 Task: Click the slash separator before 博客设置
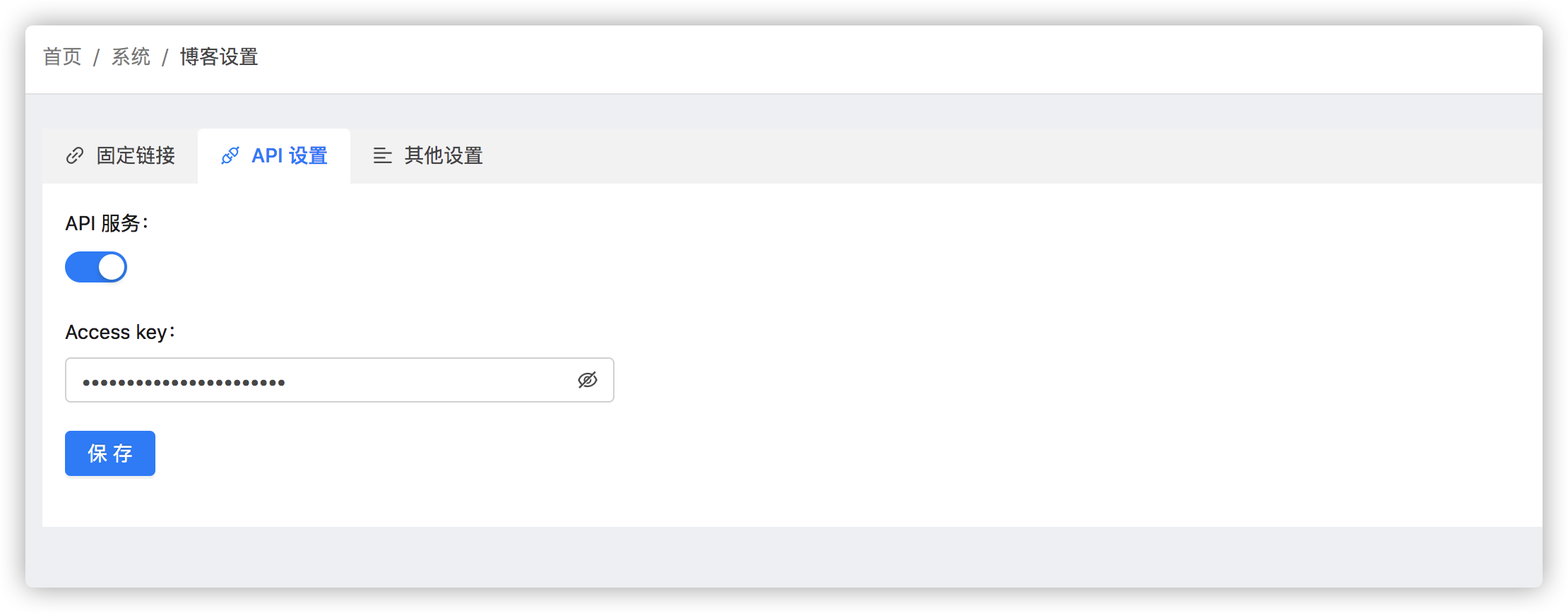165,56
